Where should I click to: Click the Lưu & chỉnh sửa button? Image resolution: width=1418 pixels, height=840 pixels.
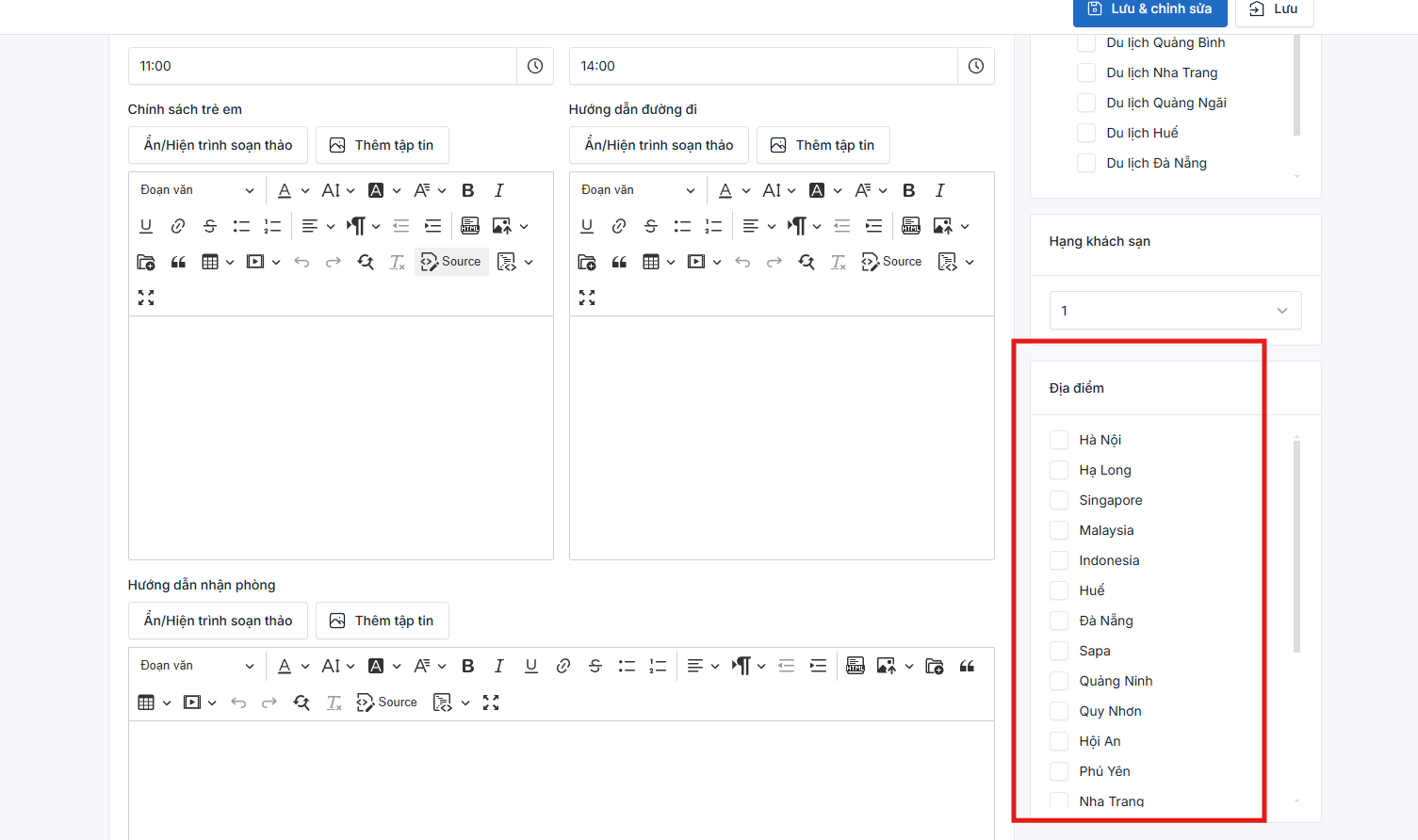pos(1149,9)
